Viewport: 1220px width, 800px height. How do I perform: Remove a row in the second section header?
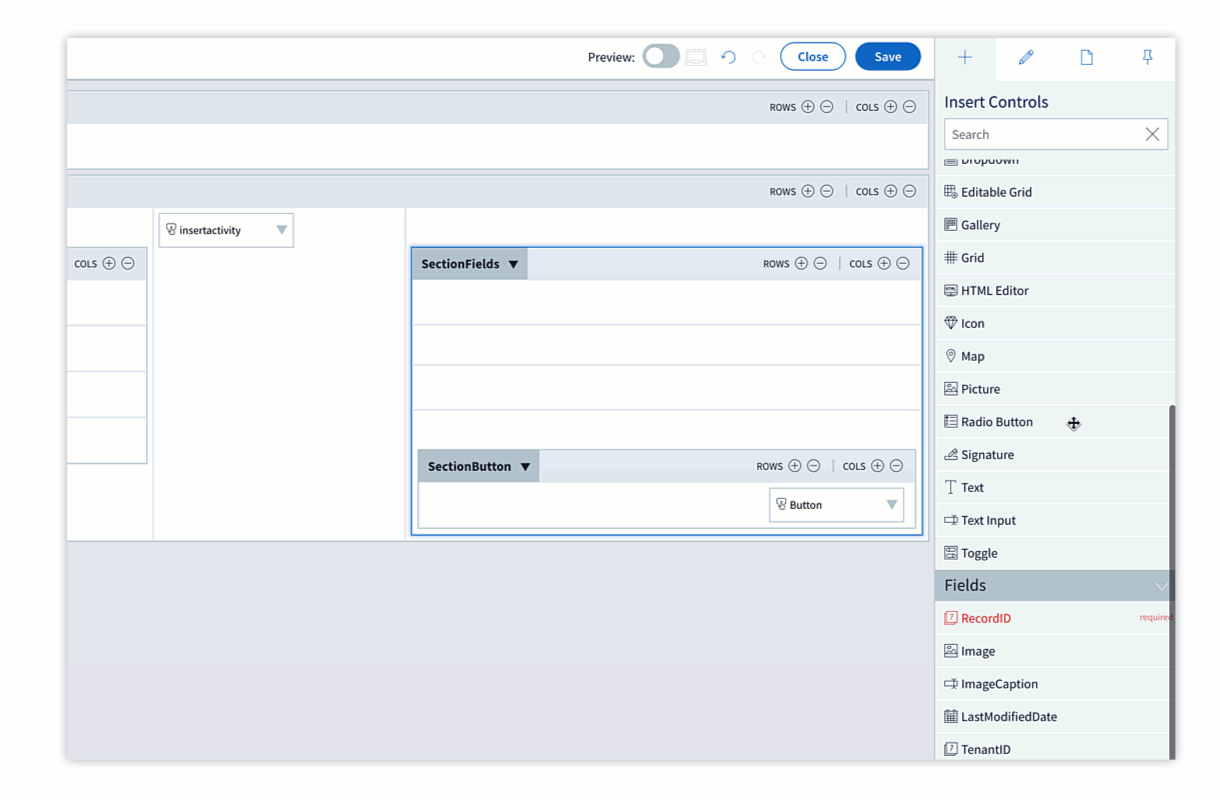(827, 191)
